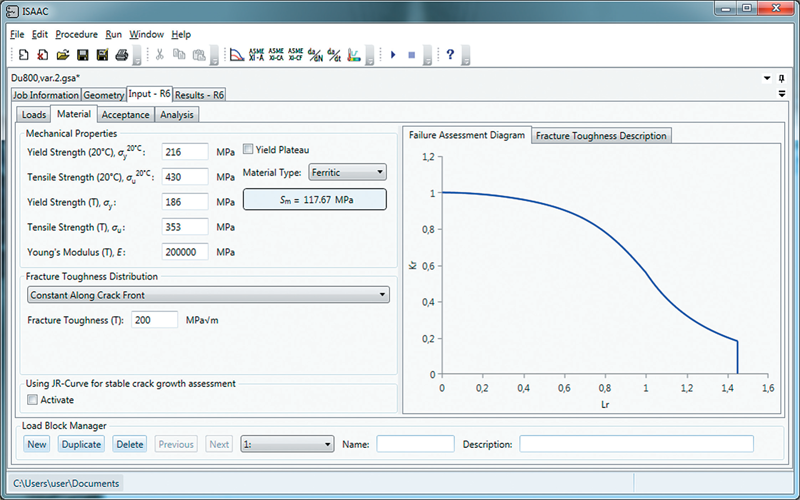Open the Material Type dropdown
Viewport: 800px width, 500px height.
click(x=347, y=172)
